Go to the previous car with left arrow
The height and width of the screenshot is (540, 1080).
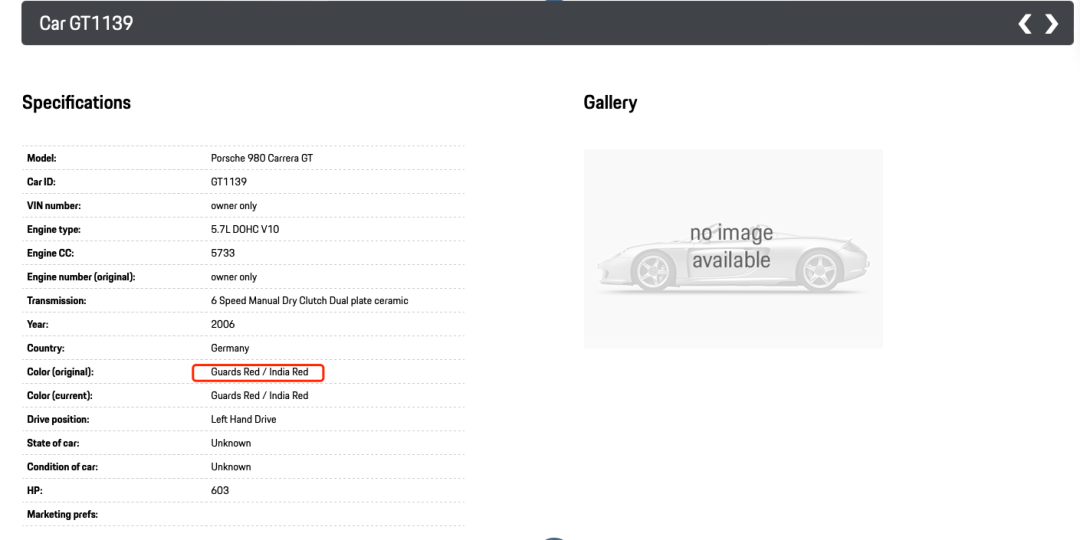1025,24
